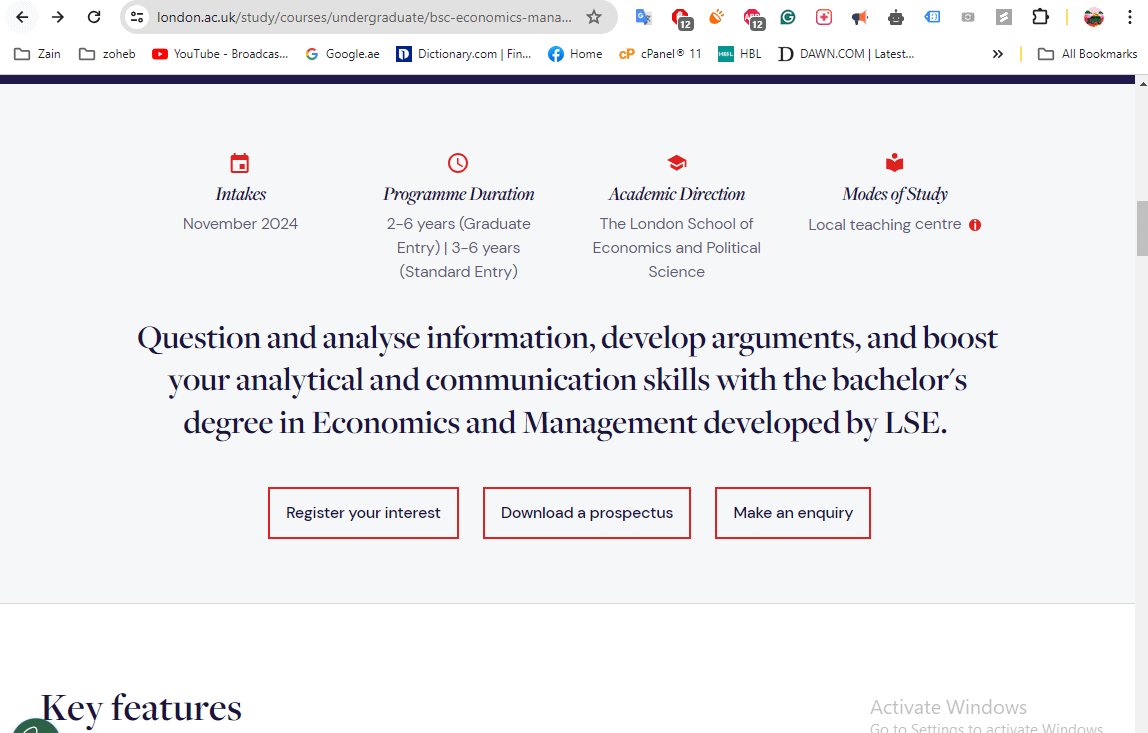Expand the hidden bookmarks chevron
The height and width of the screenshot is (733, 1148).
[x=997, y=54]
